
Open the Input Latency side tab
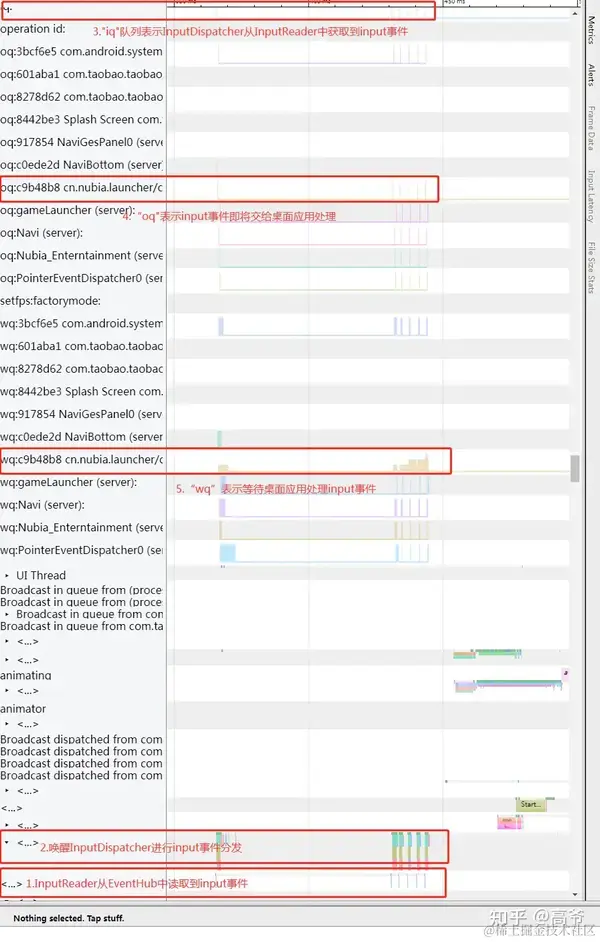591,196
